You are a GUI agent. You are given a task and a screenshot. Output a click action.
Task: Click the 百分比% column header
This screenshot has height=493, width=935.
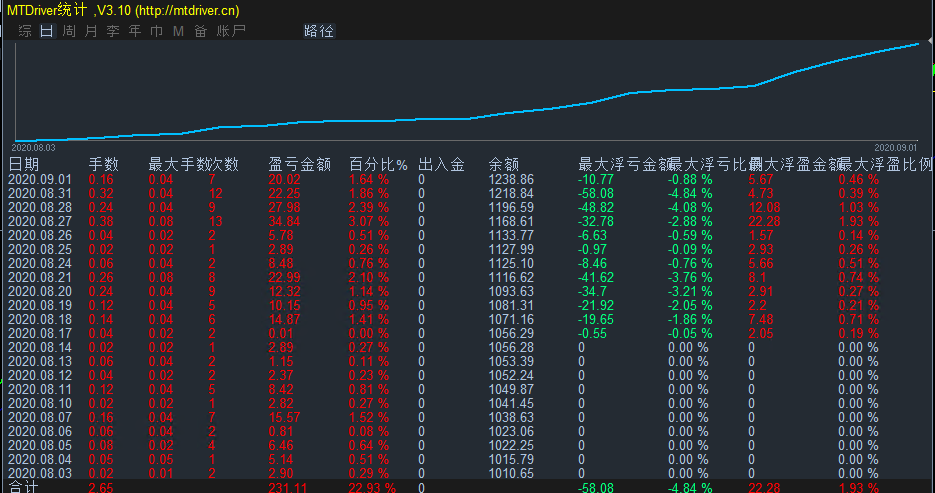(x=378, y=164)
